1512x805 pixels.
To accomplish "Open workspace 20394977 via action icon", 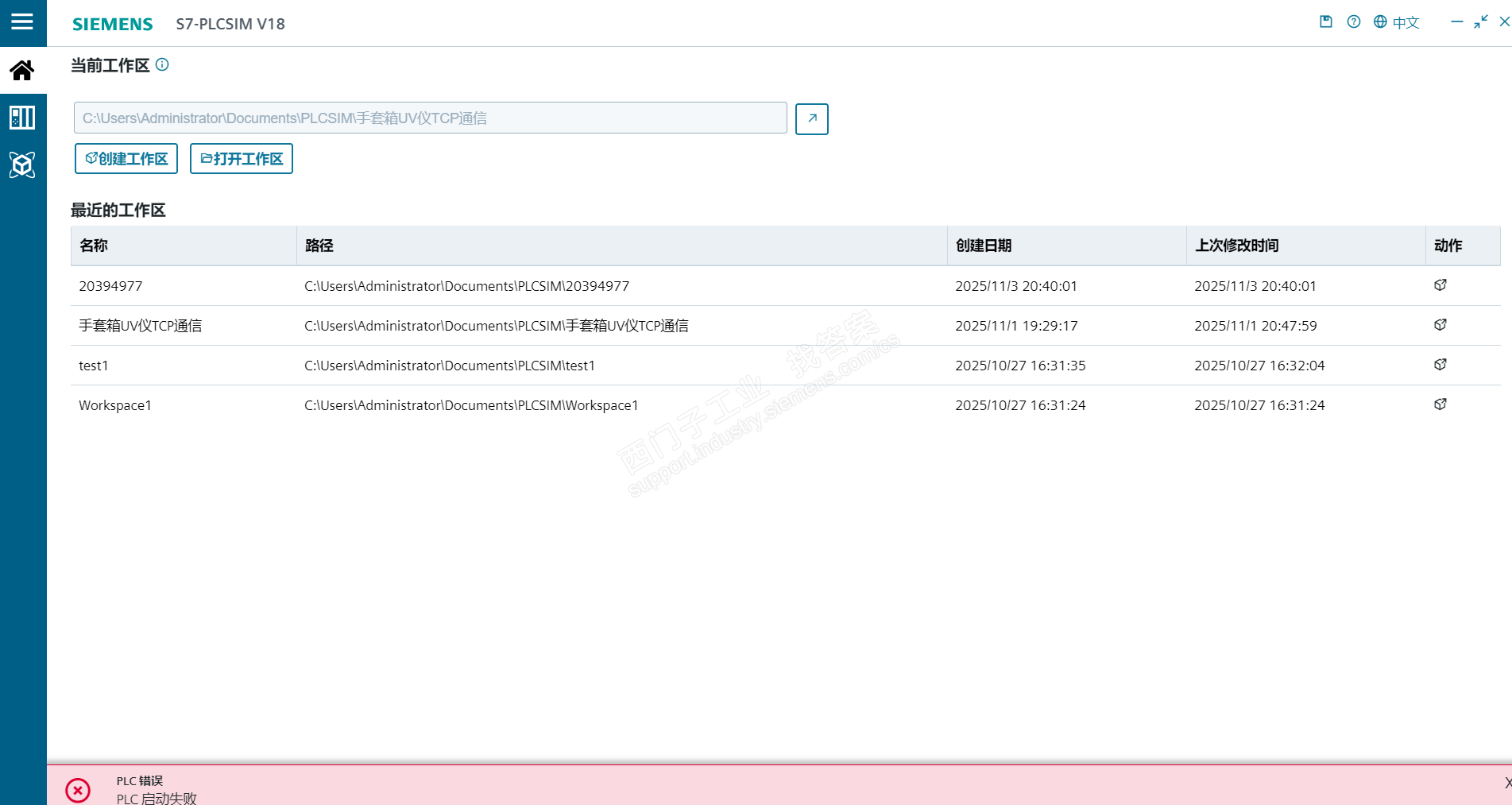I will tap(1440, 285).
